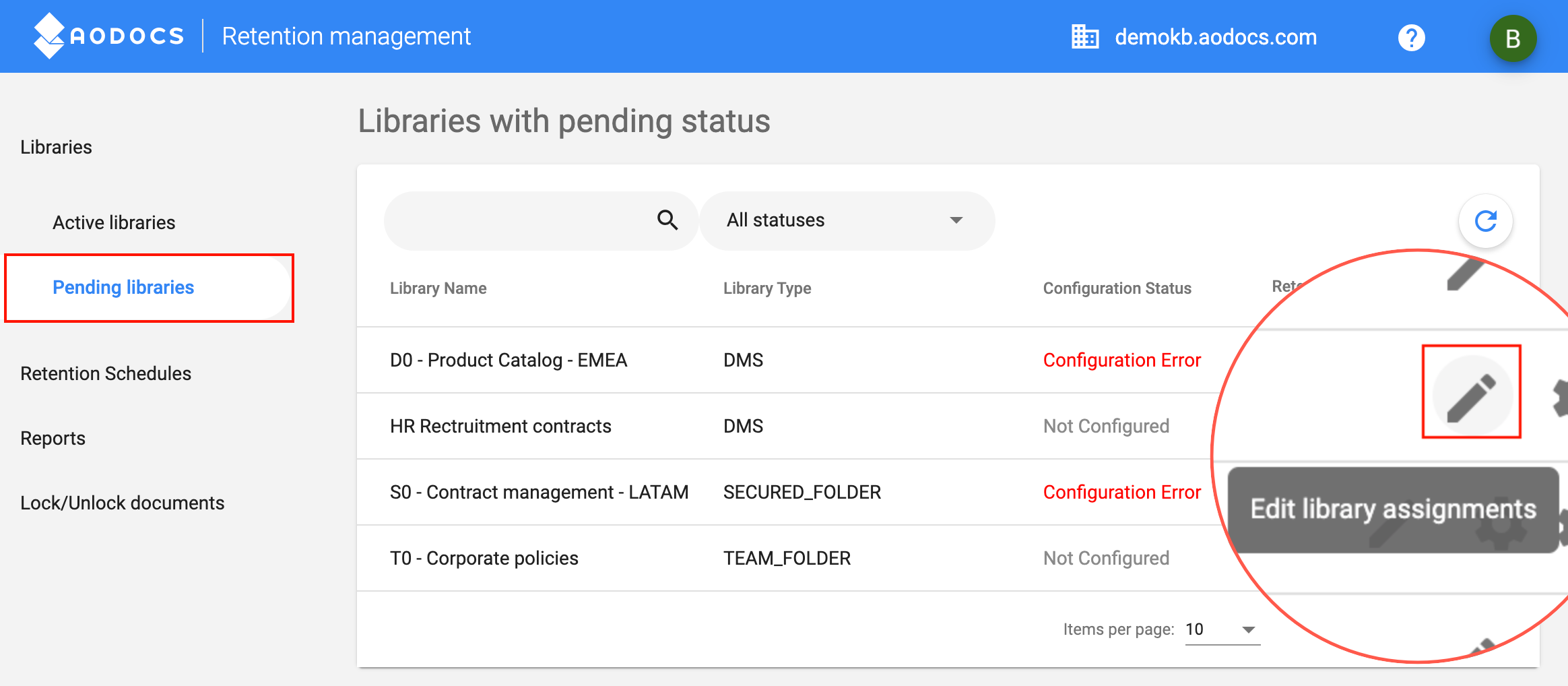
Task: Switch to Active libraries
Action: click(113, 222)
